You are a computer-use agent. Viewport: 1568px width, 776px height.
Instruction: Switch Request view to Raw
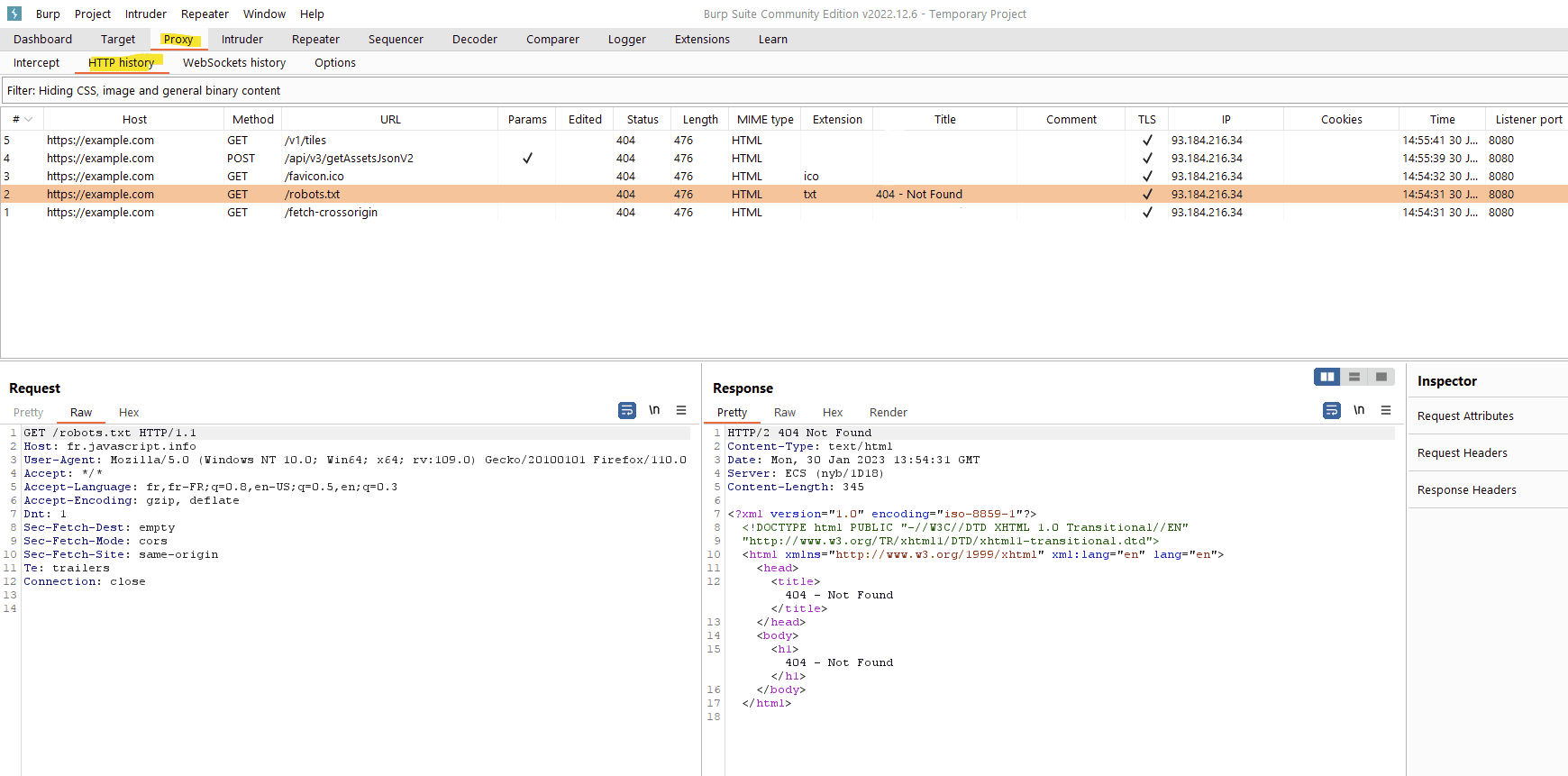pyautogui.click(x=81, y=413)
